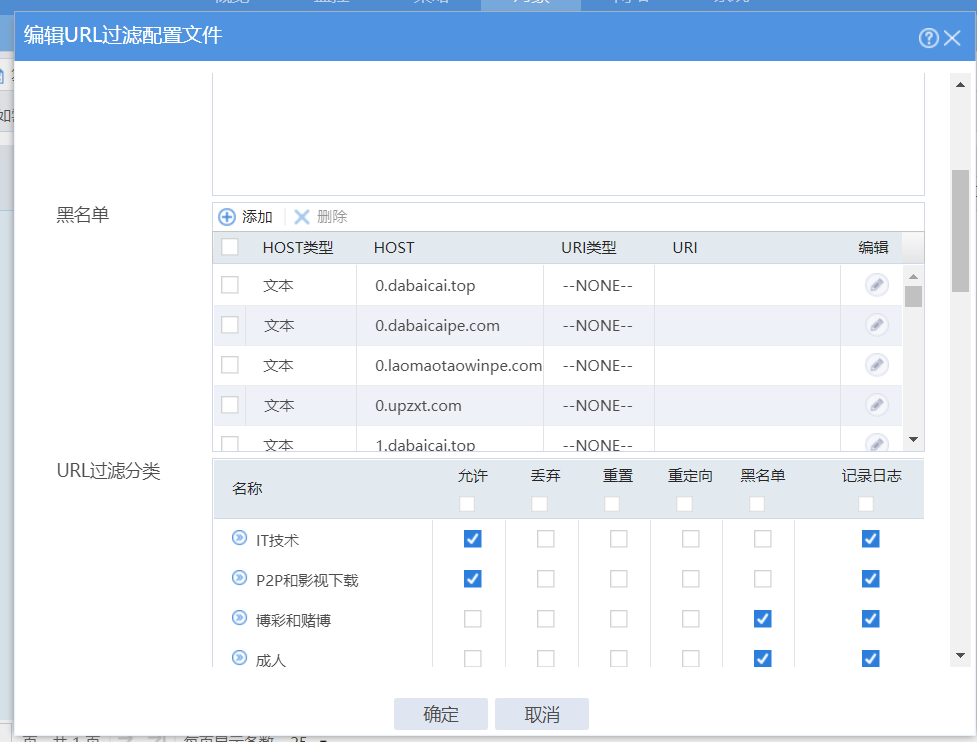Edit the 0.dabaicaipe.com entry pencil icon

(876, 325)
